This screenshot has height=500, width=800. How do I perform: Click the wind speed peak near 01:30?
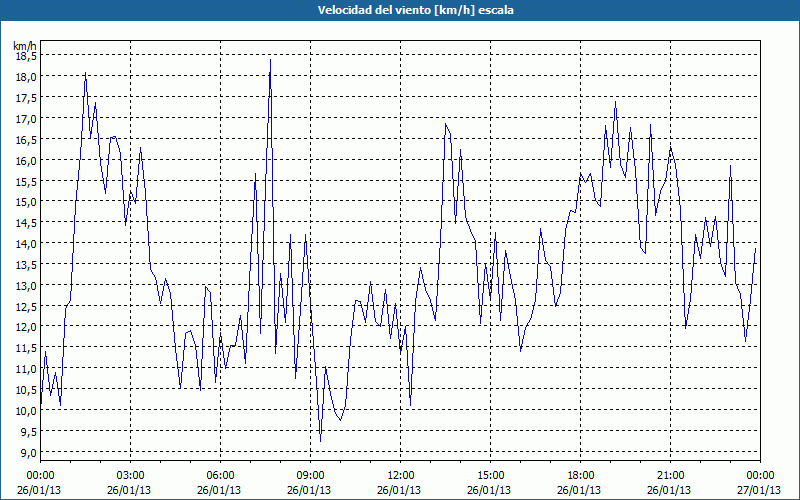tap(85, 73)
